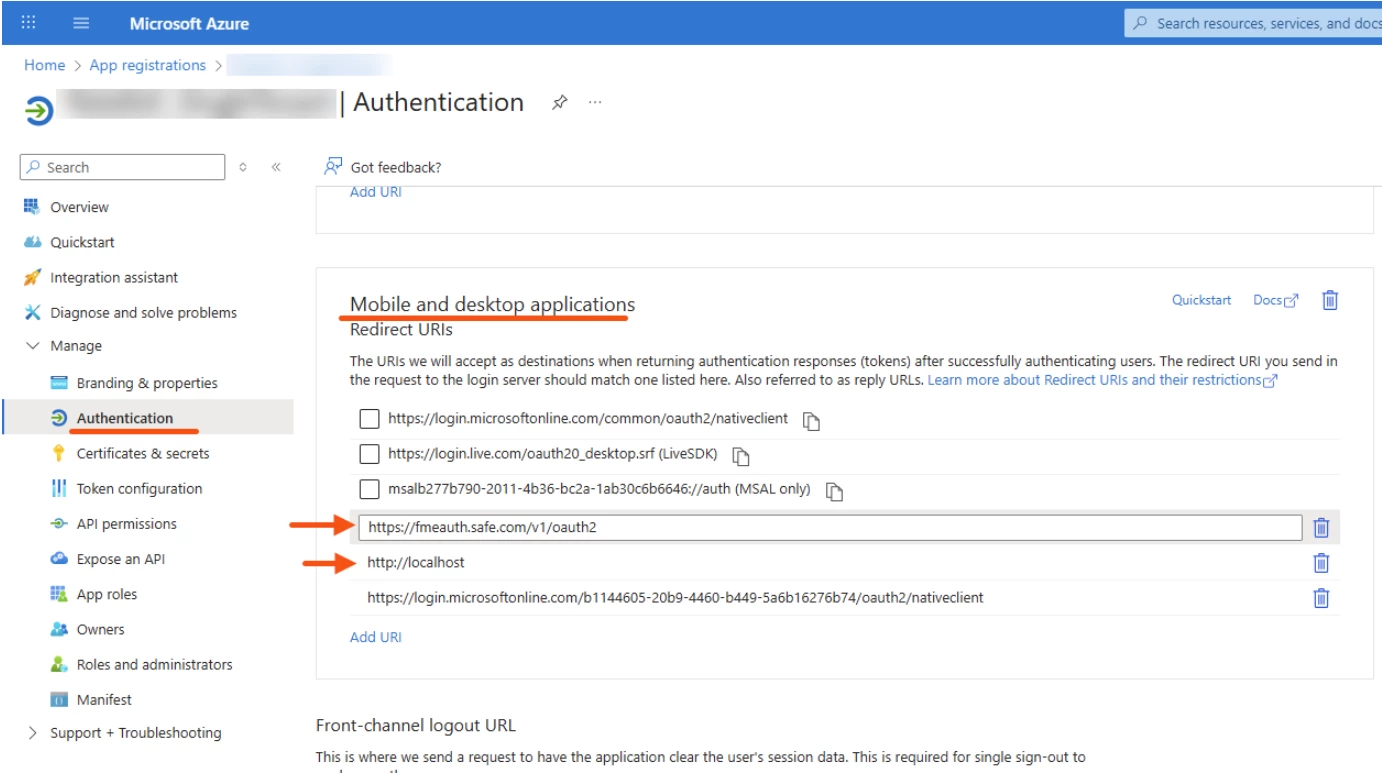Image resolution: width=1382 pixels, height=781 pixels.
Task: Select Expose an API
Action: pos(120,559)
